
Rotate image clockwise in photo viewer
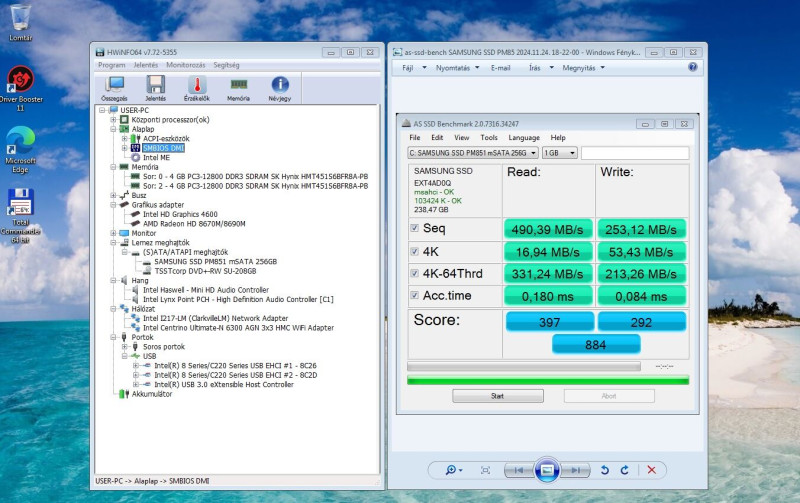[x=625, y=470]
